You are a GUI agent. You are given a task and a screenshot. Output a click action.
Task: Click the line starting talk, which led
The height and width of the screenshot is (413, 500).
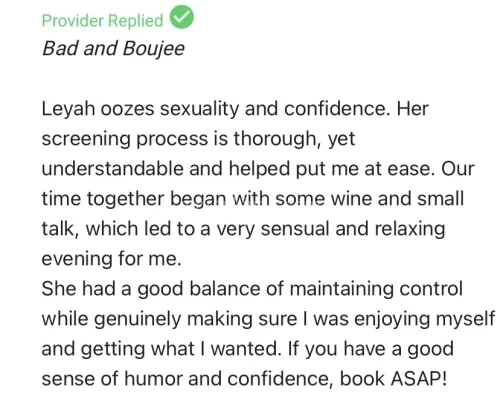(243, 229)
